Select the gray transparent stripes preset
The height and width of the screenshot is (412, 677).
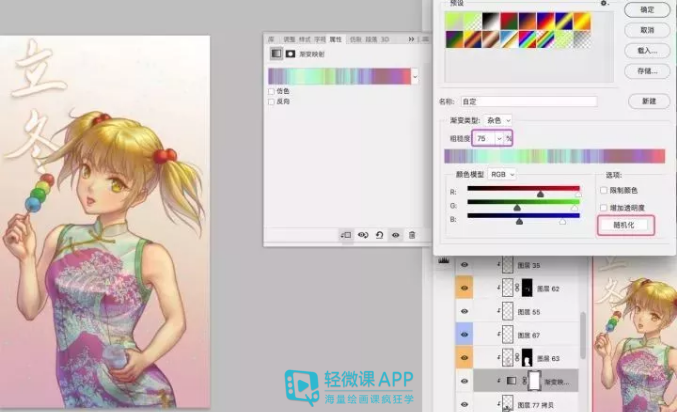pos(582,39)
